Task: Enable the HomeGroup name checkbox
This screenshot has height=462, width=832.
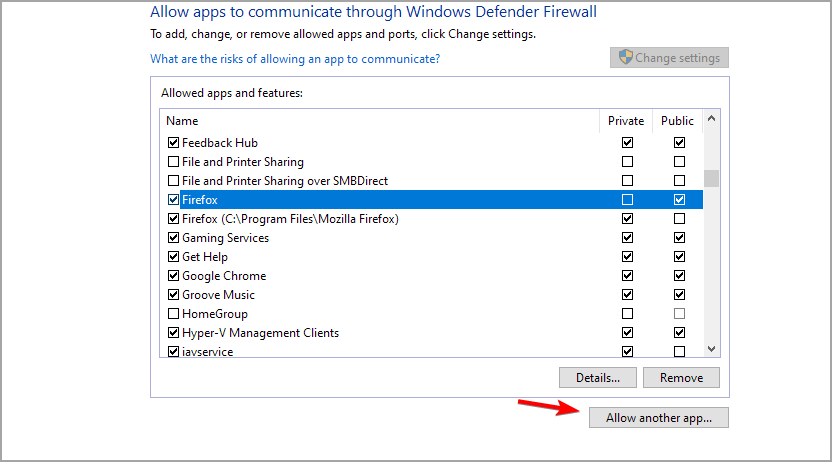Action: point(174,314)
